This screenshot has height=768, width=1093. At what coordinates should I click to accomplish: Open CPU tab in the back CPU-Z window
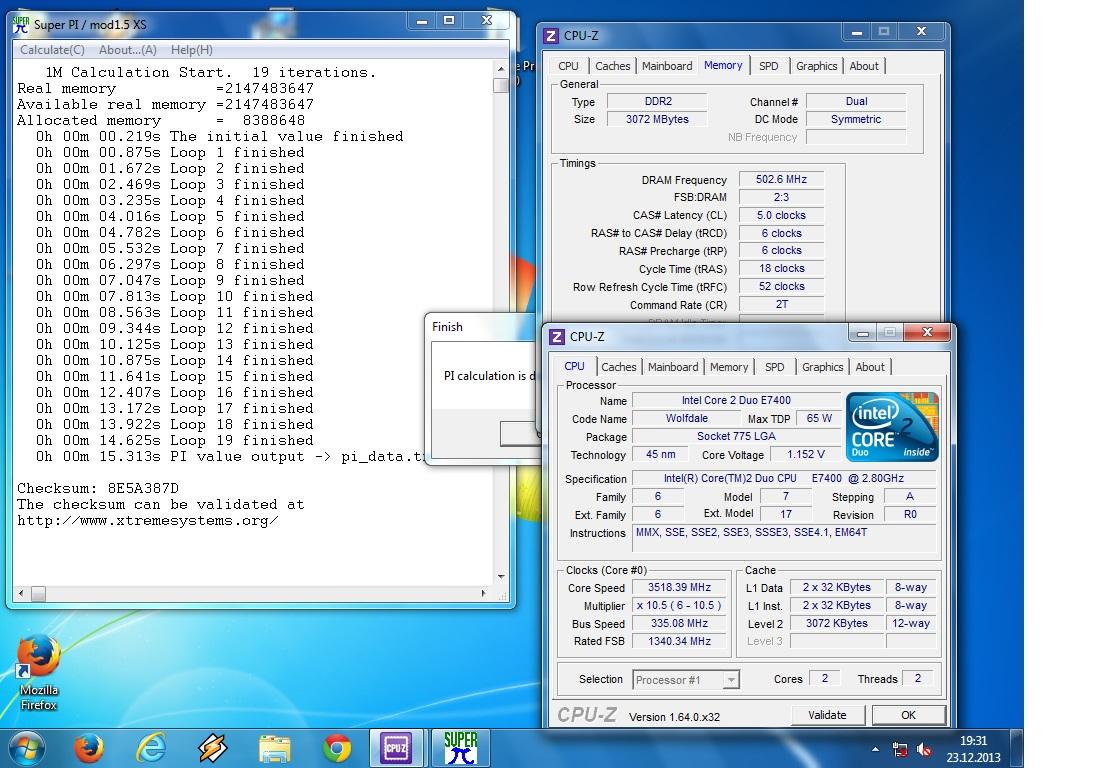(568, 66)
